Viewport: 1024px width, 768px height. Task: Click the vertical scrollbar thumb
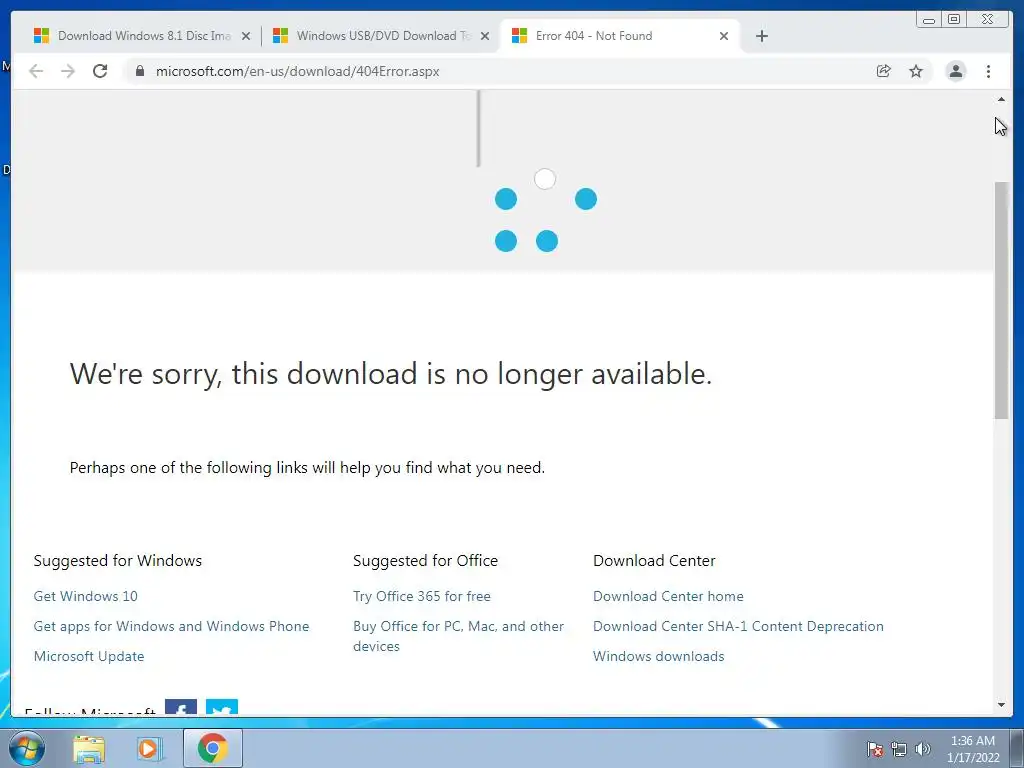(1001, 300)
